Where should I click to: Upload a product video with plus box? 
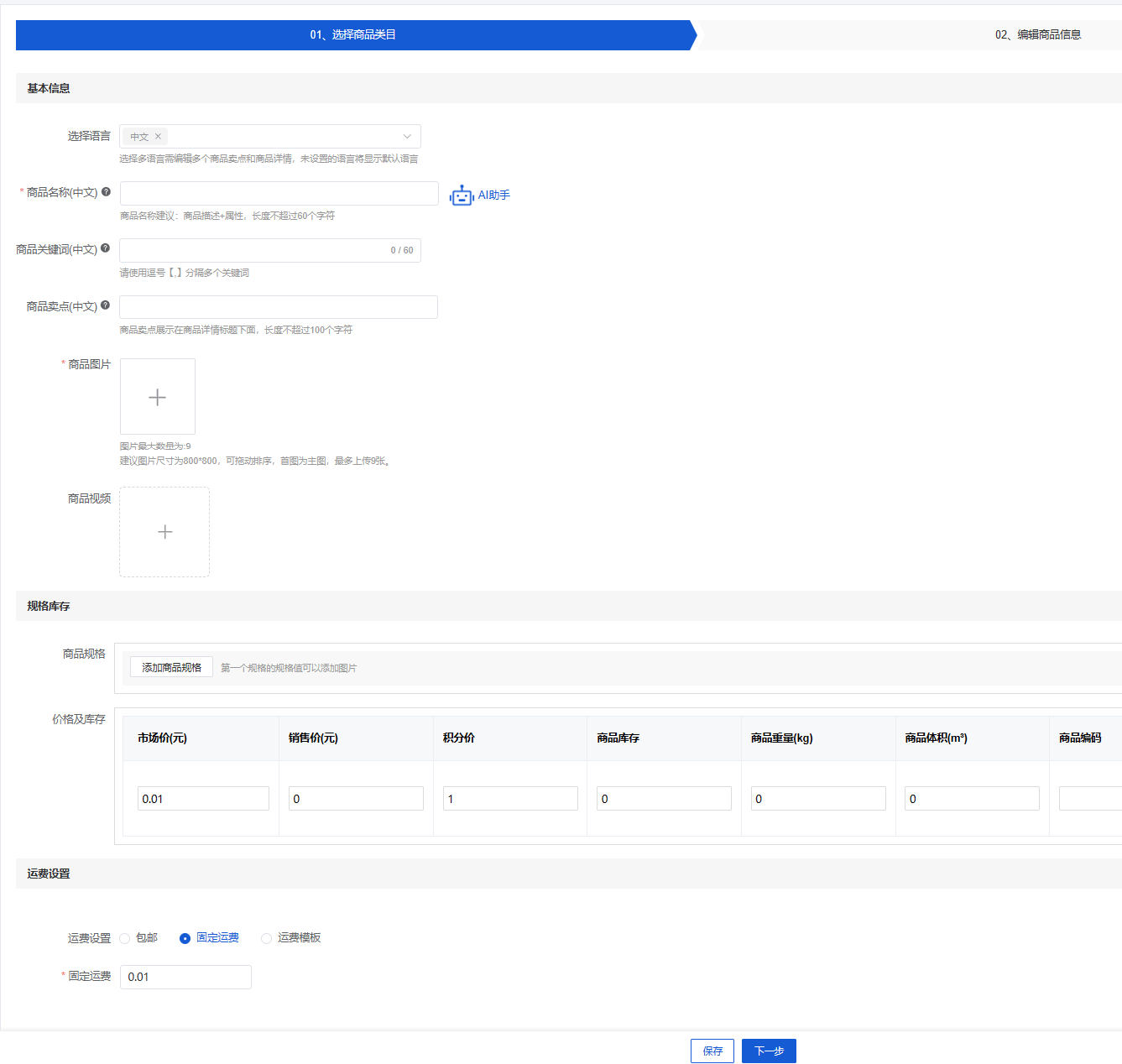(x=164, y=532)
